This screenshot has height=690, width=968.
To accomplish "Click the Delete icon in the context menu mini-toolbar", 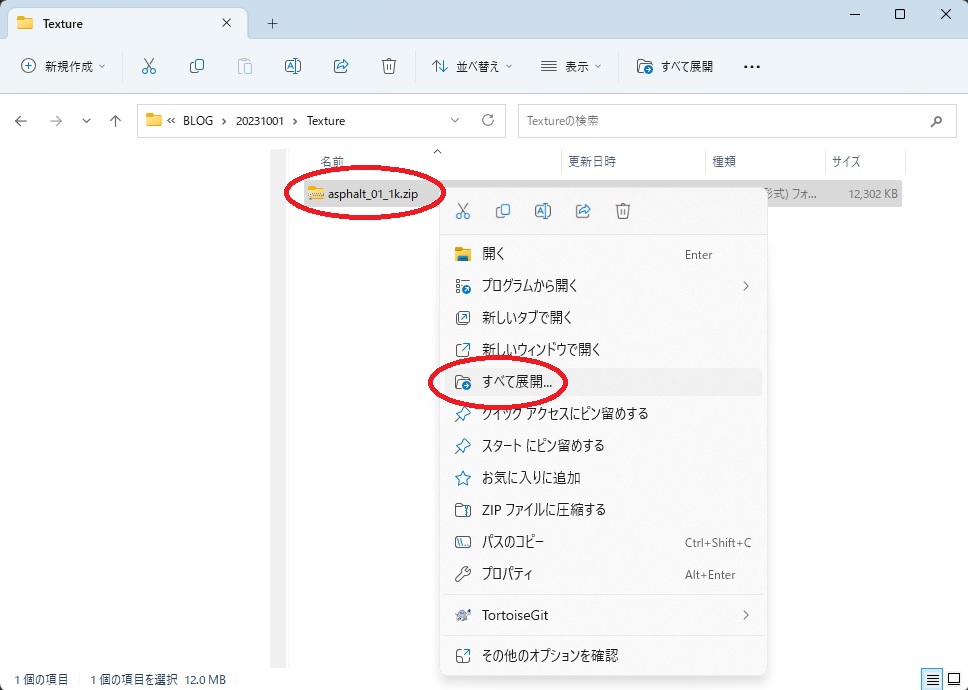I will 623,211.
